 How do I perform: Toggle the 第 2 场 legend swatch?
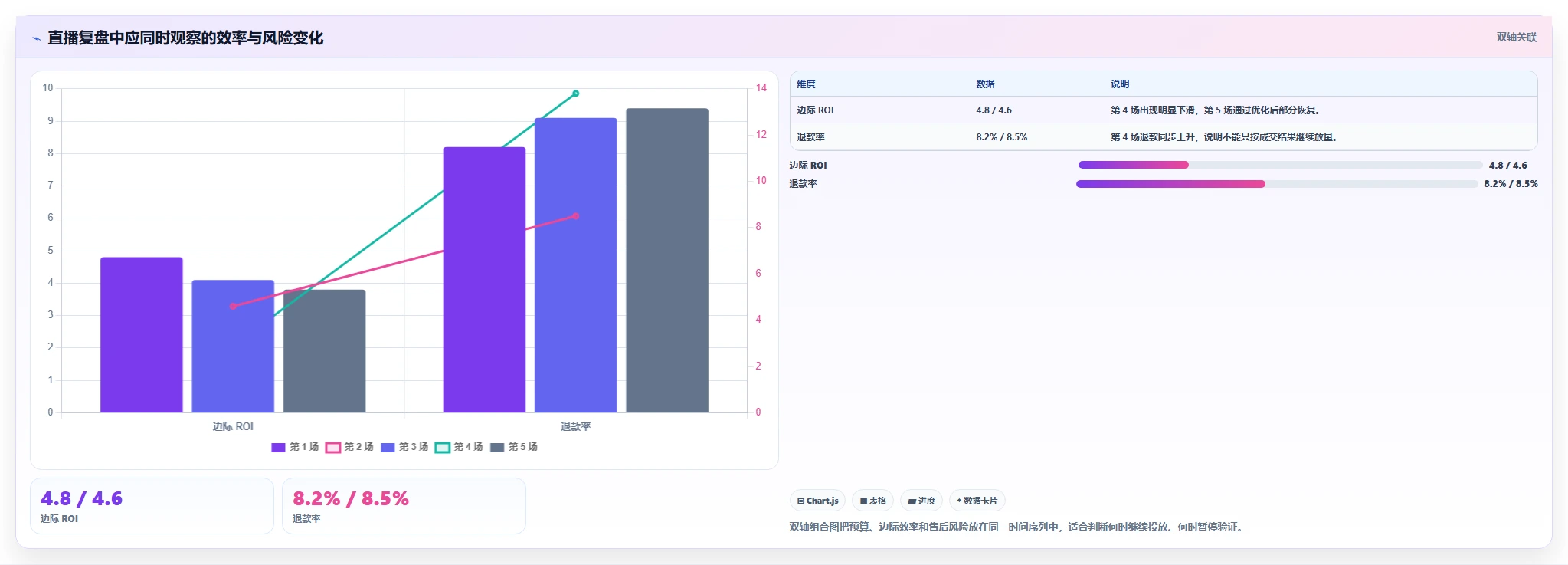coord(332,448)
